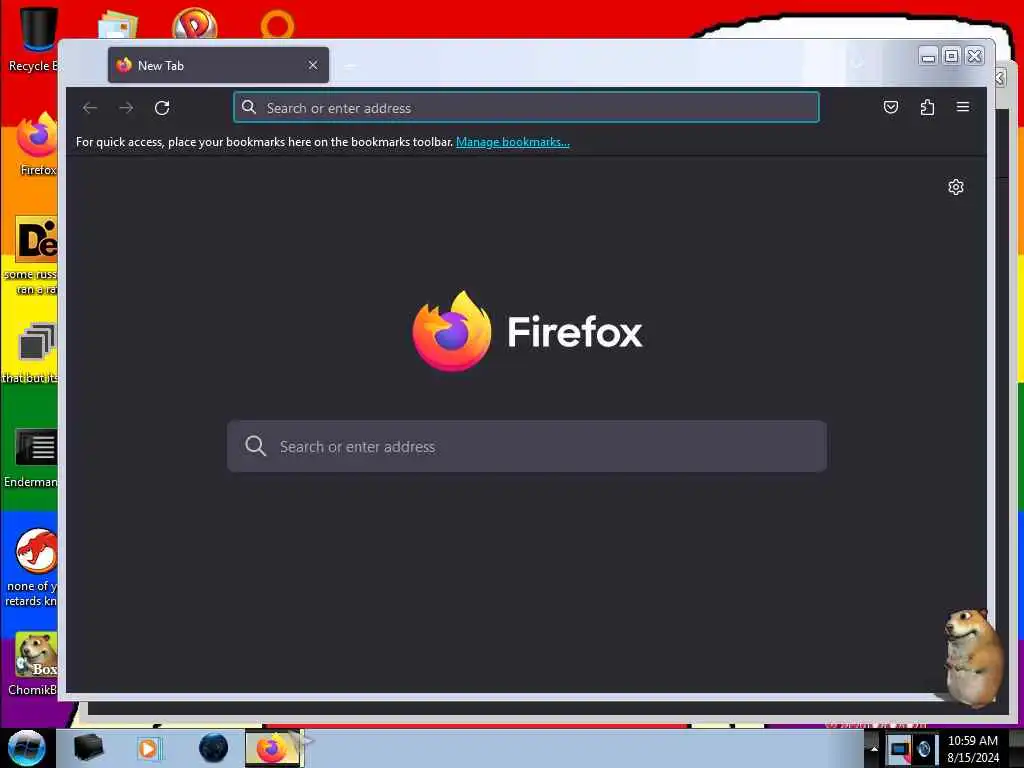This screenshot has height=768, width=1024.
Task: Close the Firefox window
Action: coord(975,57)
